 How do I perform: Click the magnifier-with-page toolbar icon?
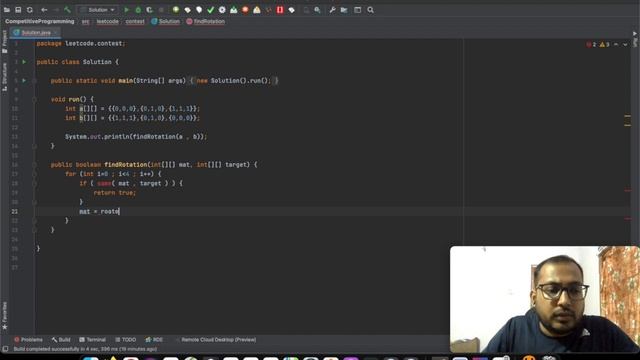pos(317,10)
